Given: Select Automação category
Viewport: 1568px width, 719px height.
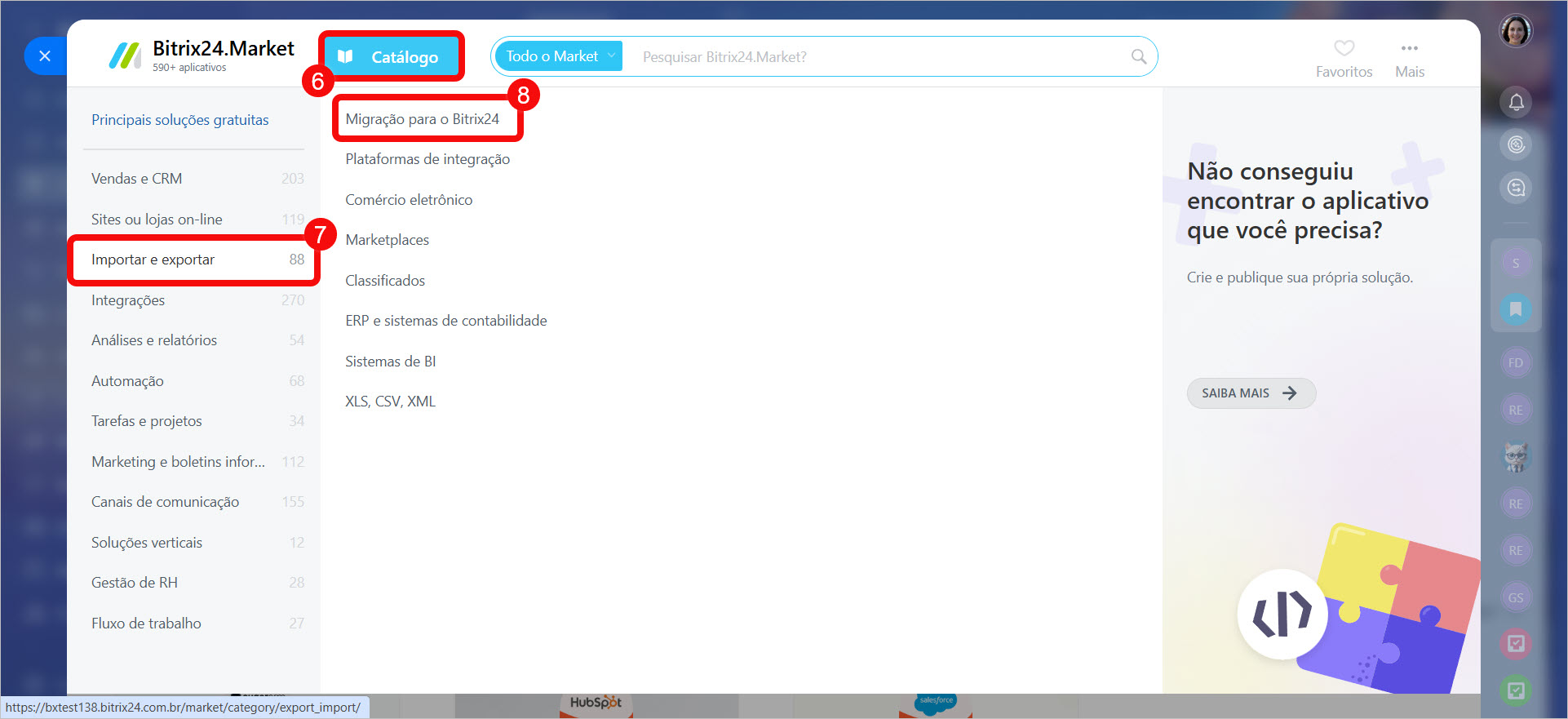Looking at the screenshot, I should point(197,381).
